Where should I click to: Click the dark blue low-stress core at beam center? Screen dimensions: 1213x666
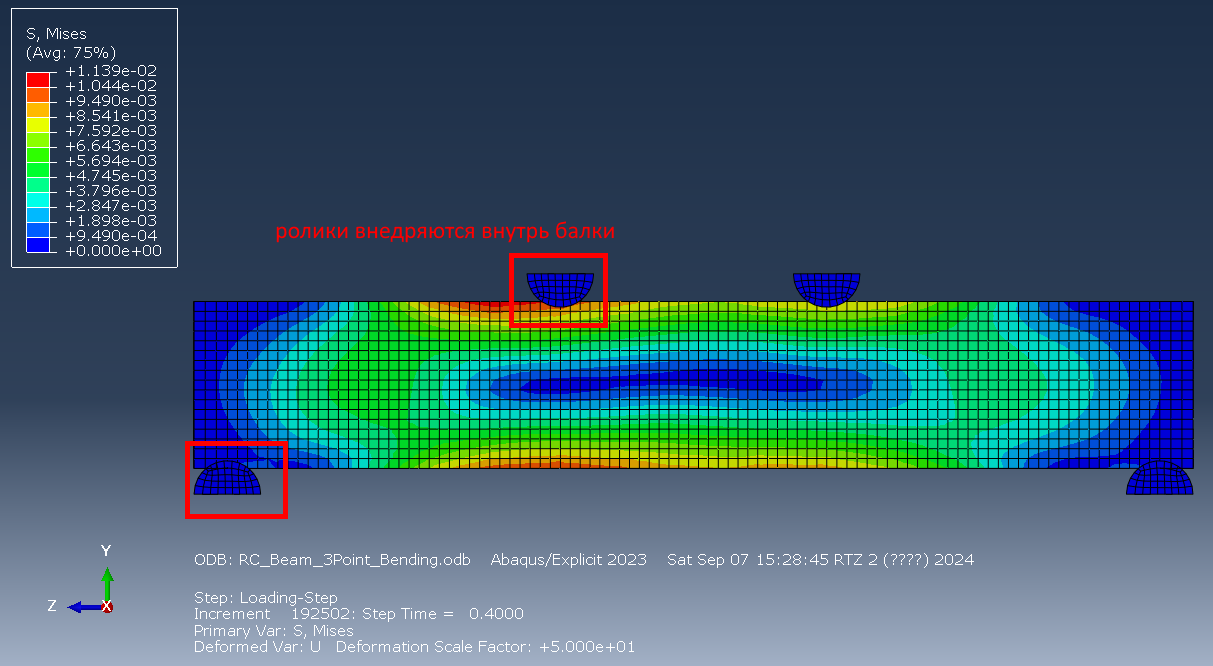pos(670,383)
